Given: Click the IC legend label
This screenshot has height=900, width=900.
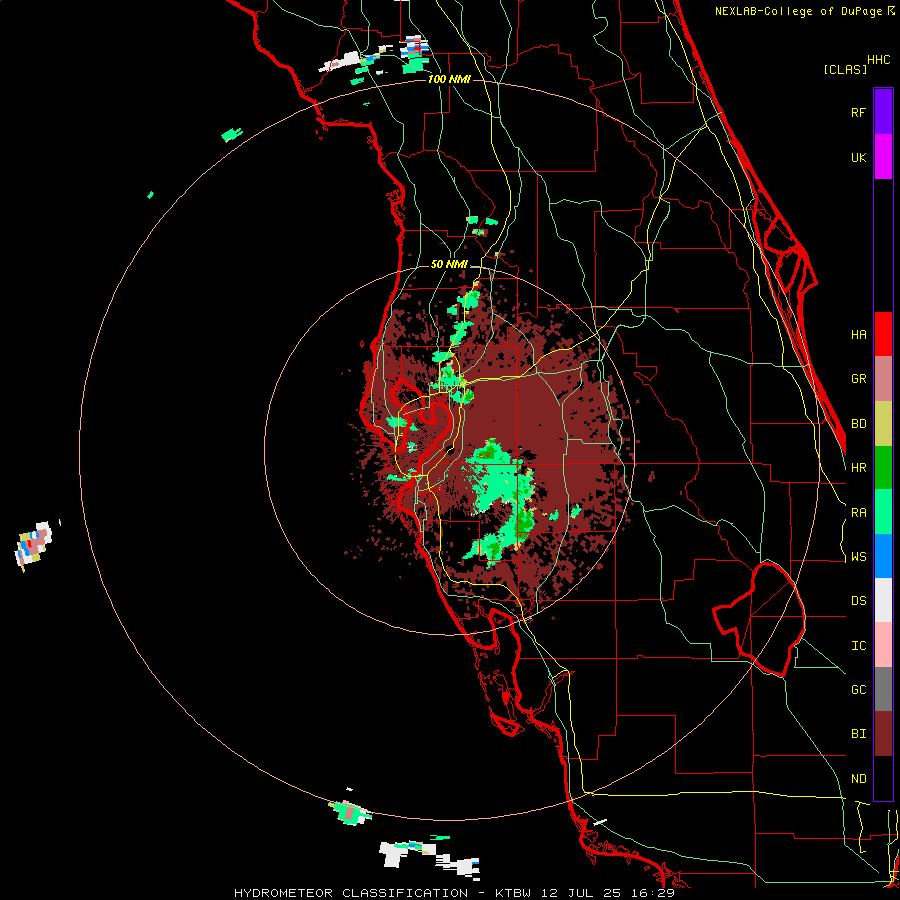Looking at the screenshot, I should 858,646.
